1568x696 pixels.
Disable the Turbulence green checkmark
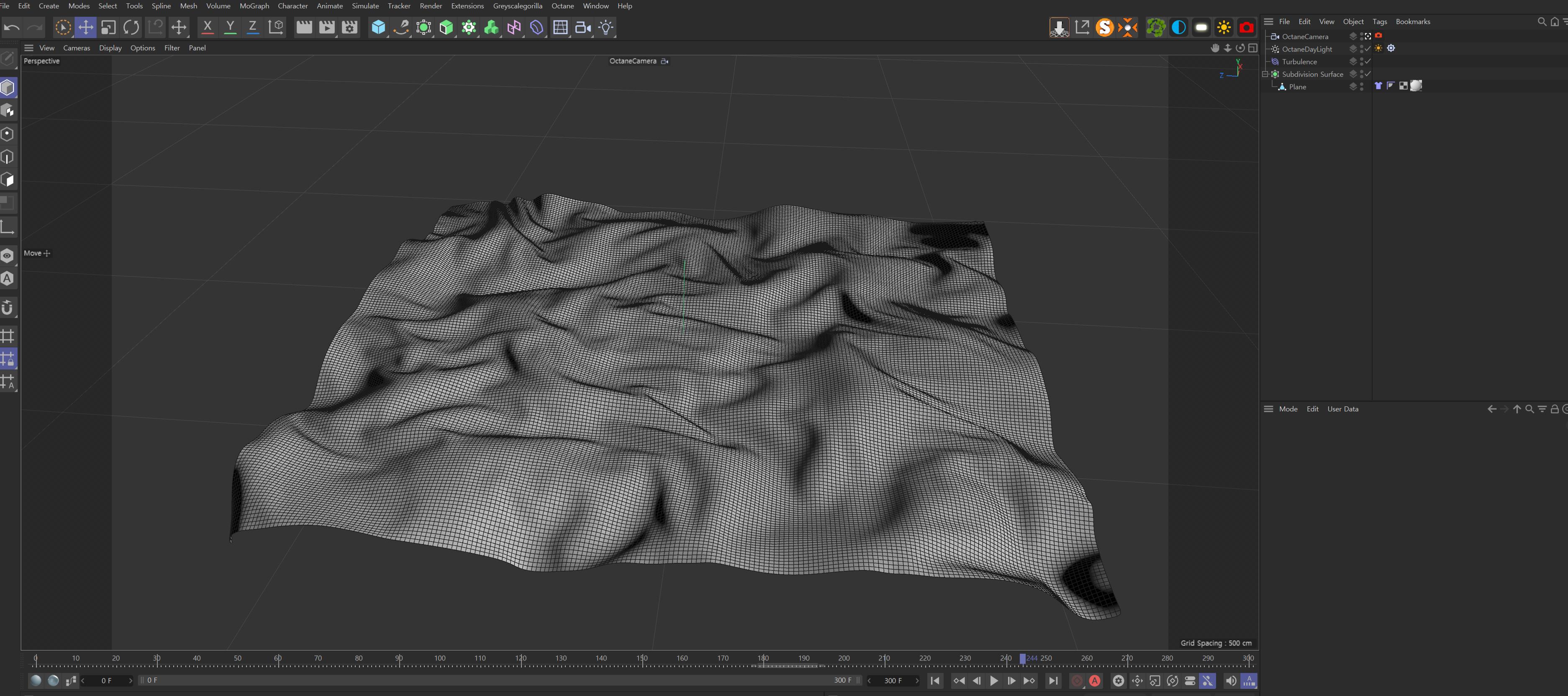[x=1367, y=62]
